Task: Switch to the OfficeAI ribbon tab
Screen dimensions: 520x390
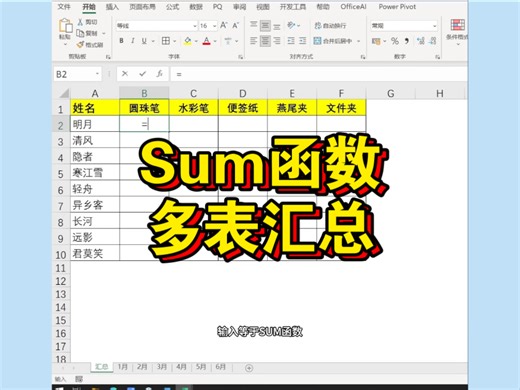Action: [x=353, y=7]
